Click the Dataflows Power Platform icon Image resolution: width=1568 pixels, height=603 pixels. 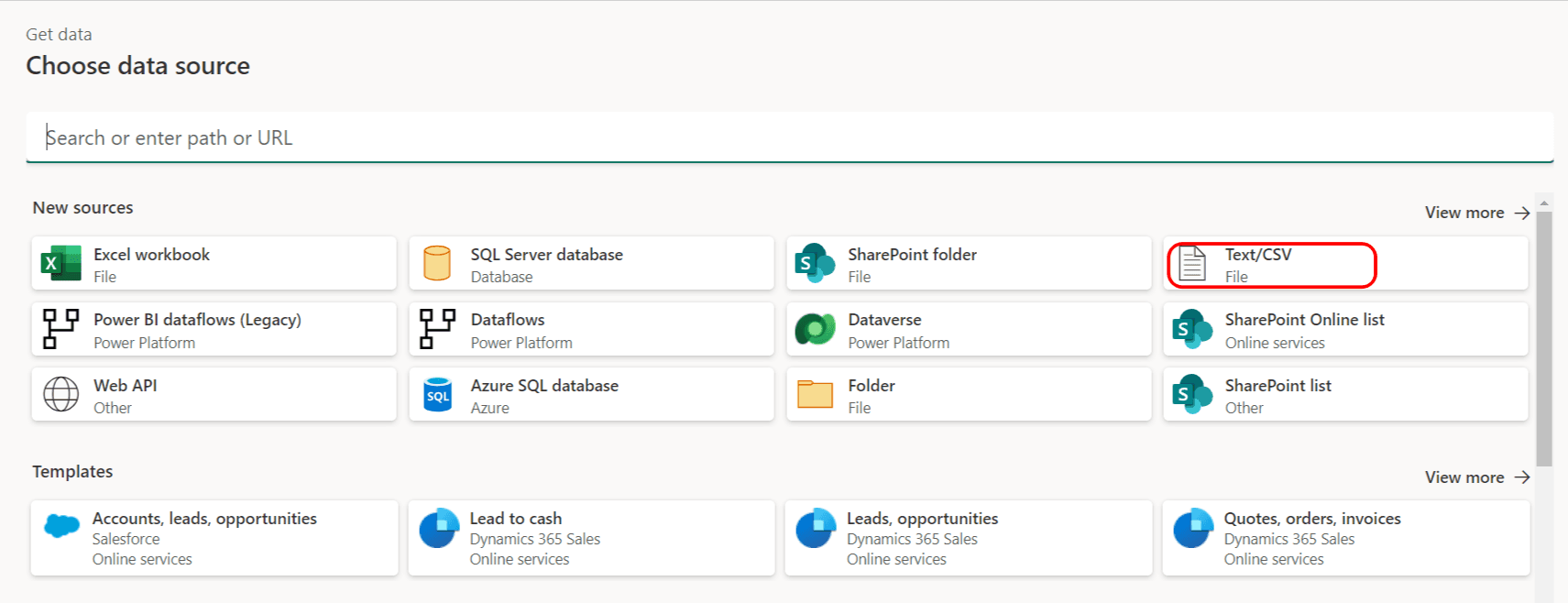tap(437, 329)
